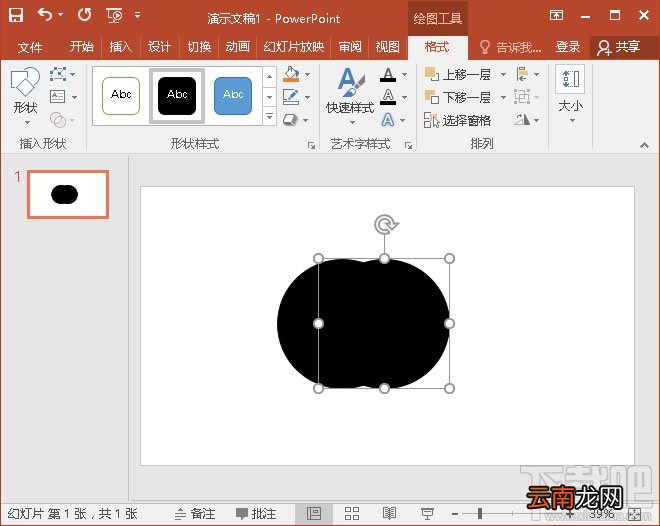Screen dimensions: 660x526
Task: Click the Save icon in the title bar
Action: tap(16, 16)
